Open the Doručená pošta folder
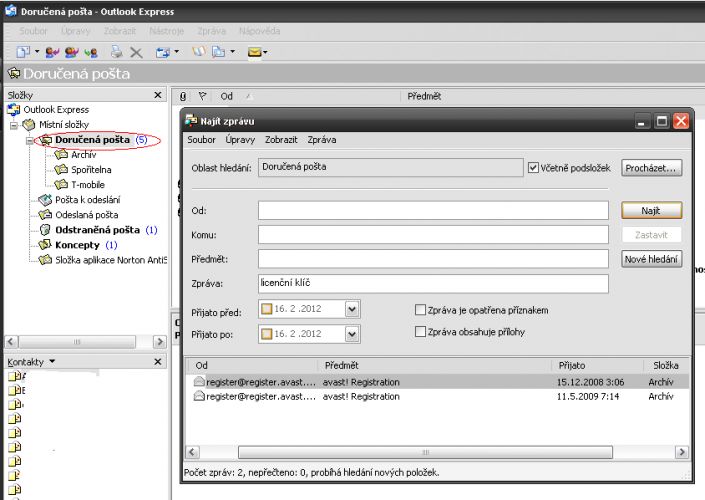 (92, 140)
